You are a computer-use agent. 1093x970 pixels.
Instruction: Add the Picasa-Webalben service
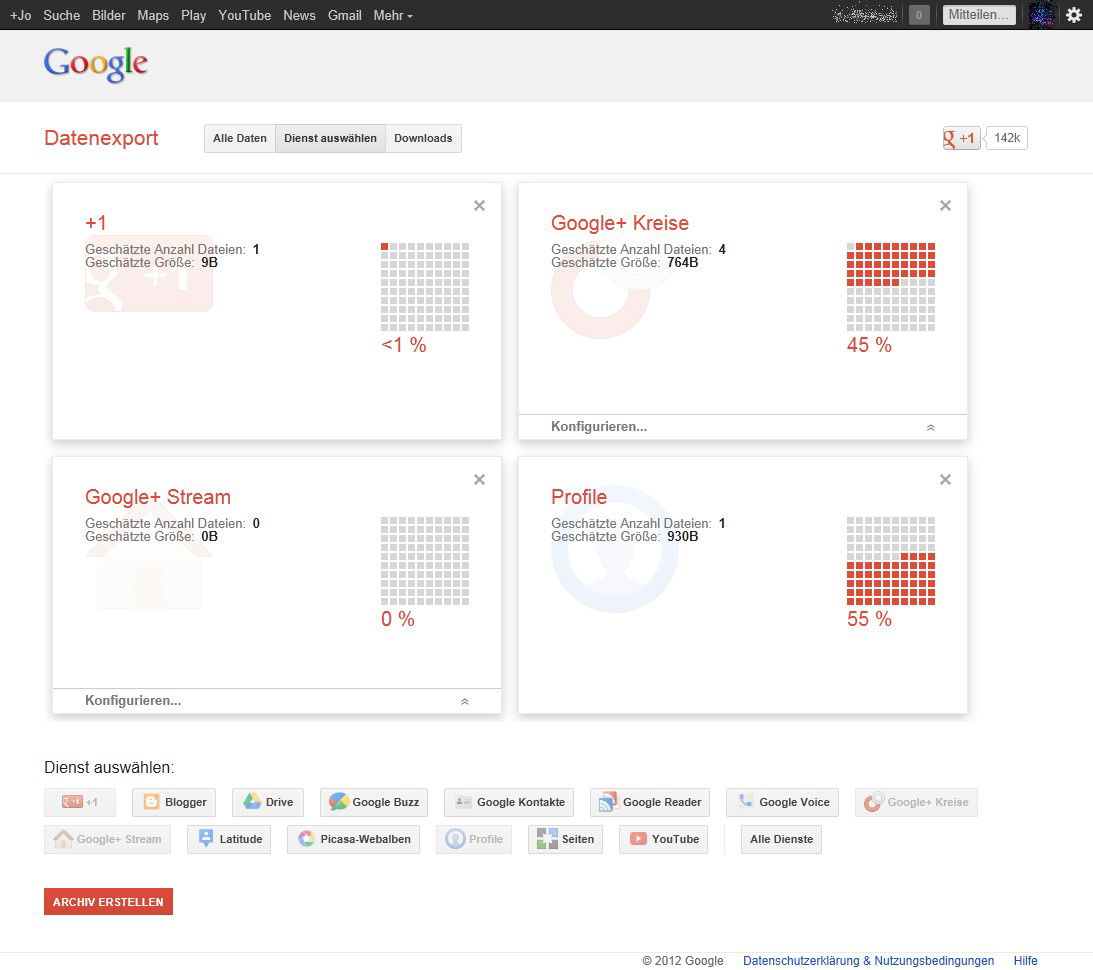[353, 839]
